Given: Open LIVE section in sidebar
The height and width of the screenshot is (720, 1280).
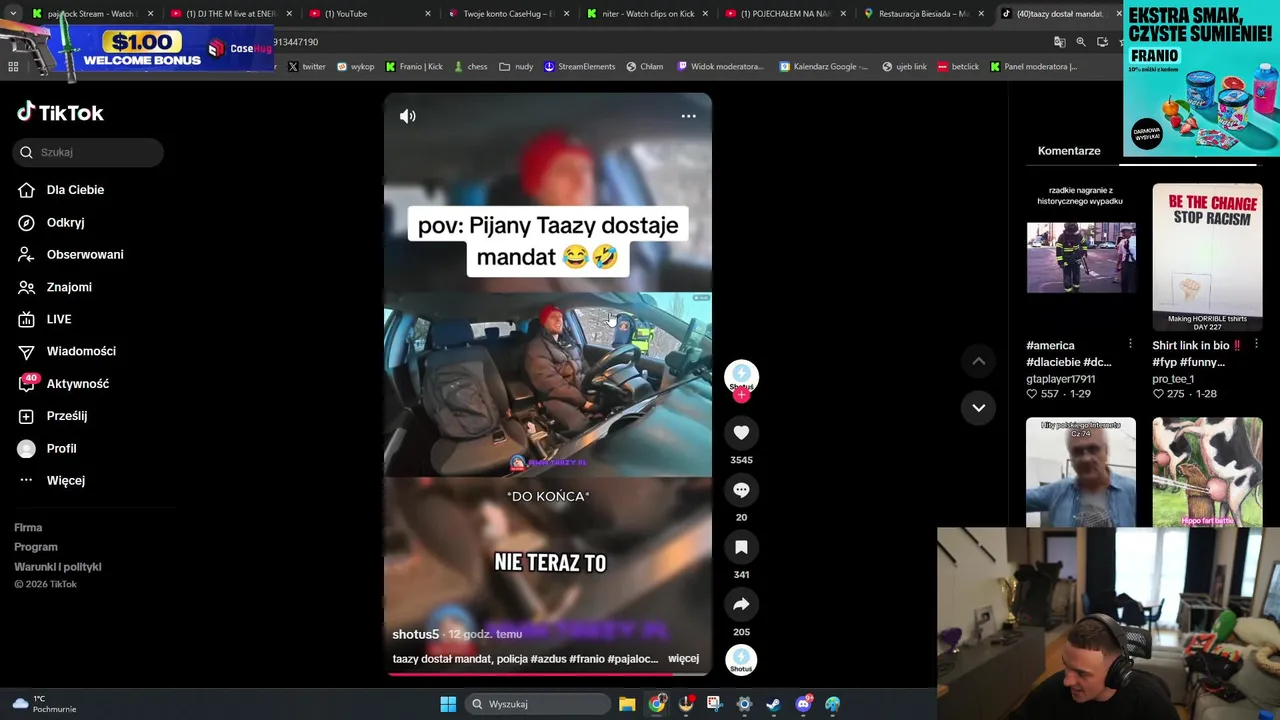Looking at the screenshot, I should (x=59, y=319).
